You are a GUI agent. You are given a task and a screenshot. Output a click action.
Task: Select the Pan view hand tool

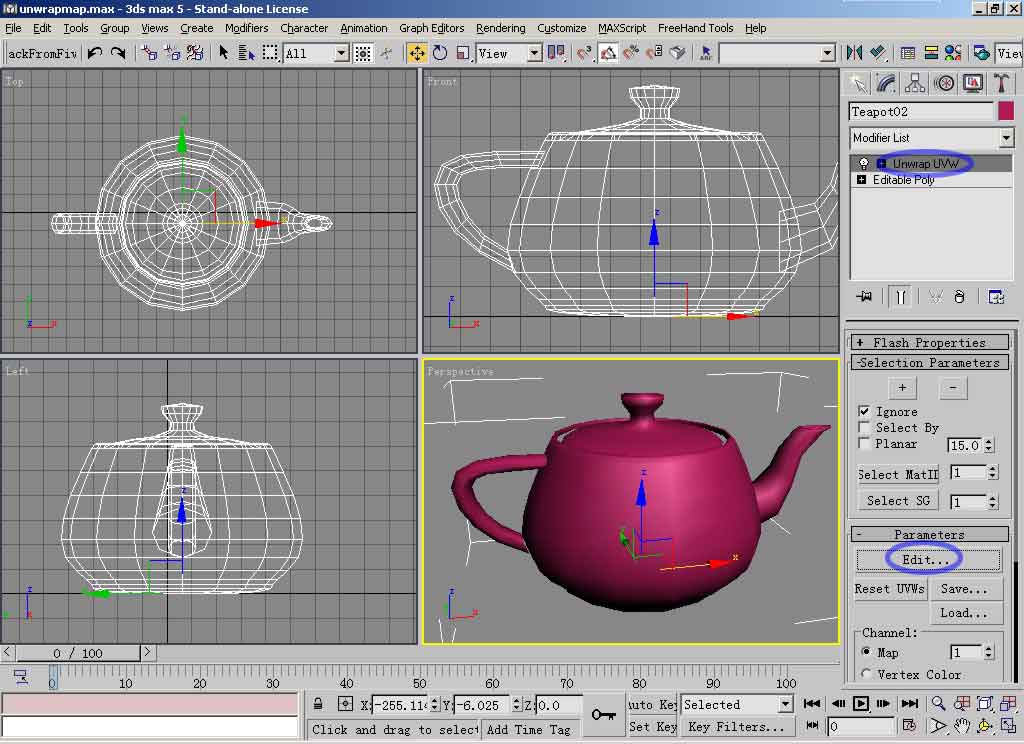[962, 726]
